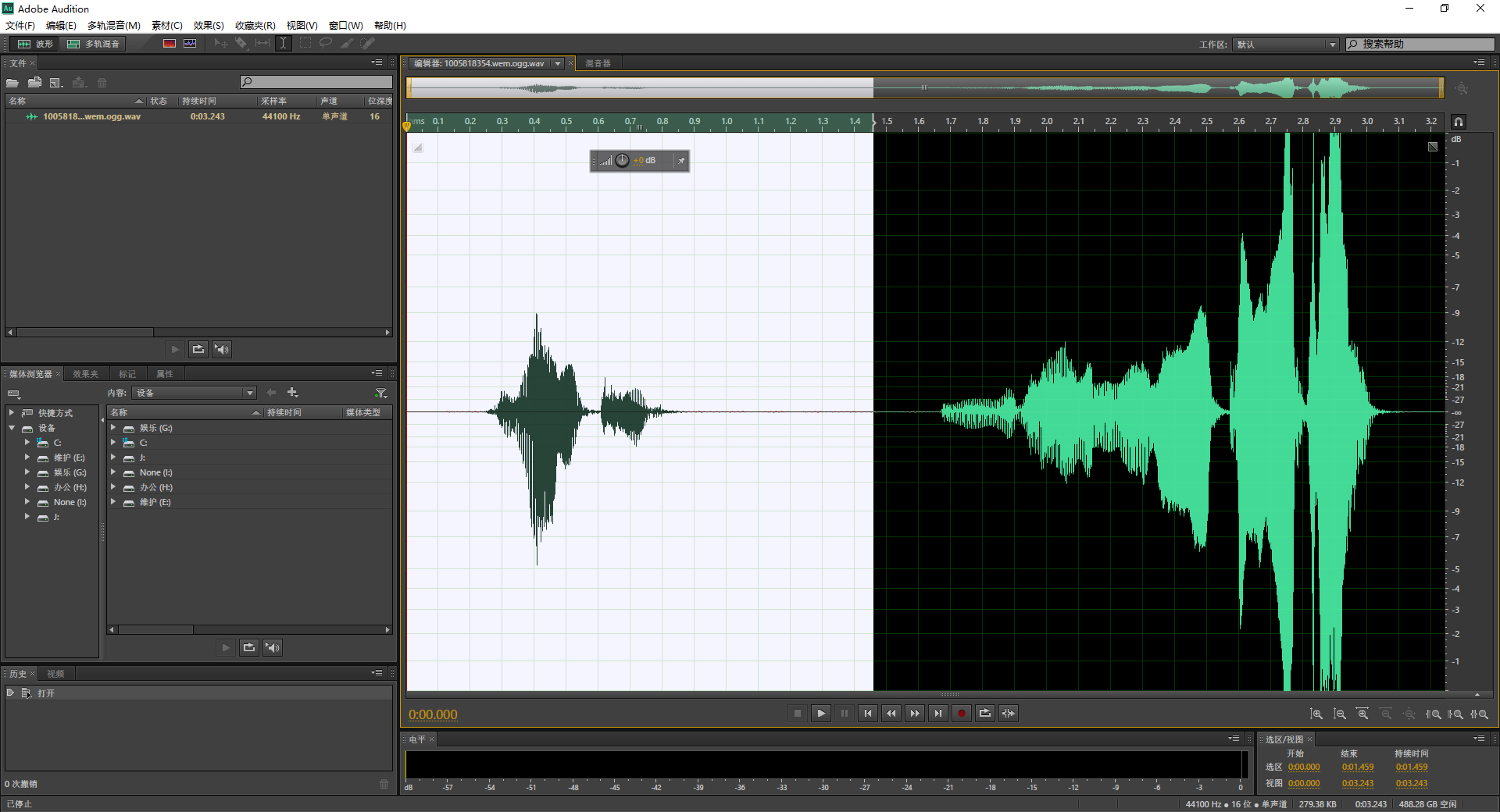Screen dimensions: 1500x812
Task: Click the headphone channel icon beside ruler
Action: tap(1459, 122)
